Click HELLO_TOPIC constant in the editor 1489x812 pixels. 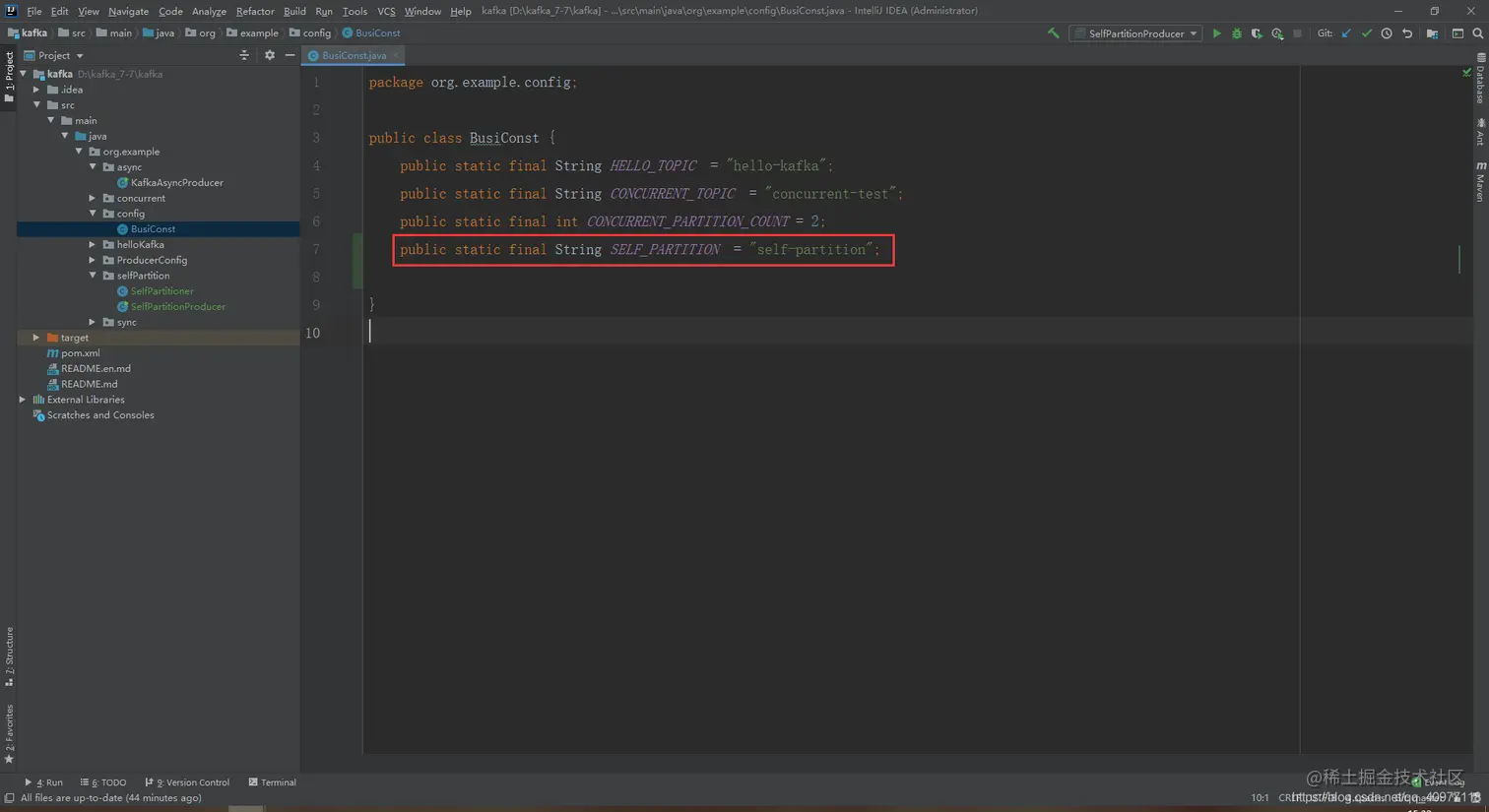(x=653, y=166)
